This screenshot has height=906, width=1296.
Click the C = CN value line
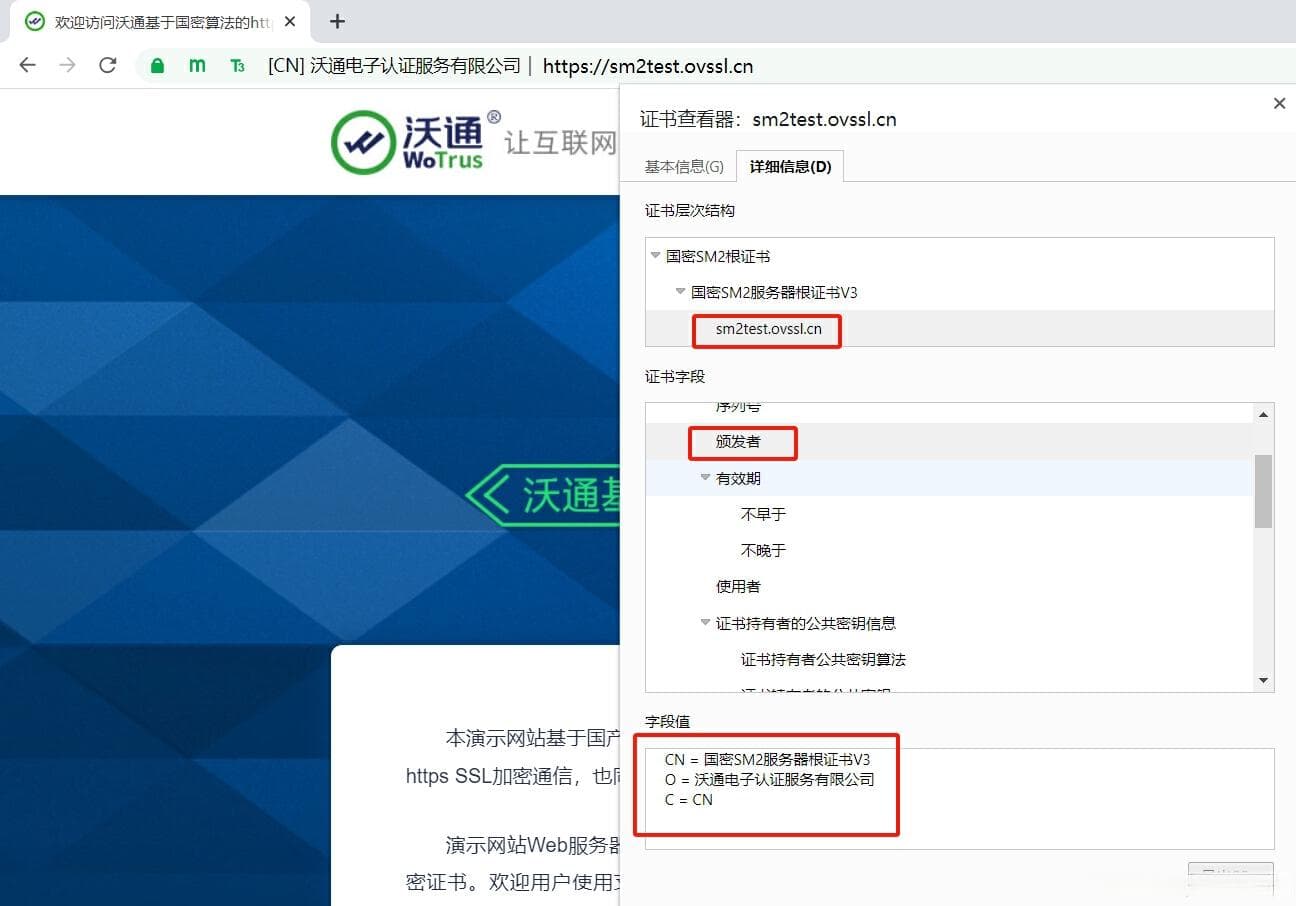coord(688,800)
